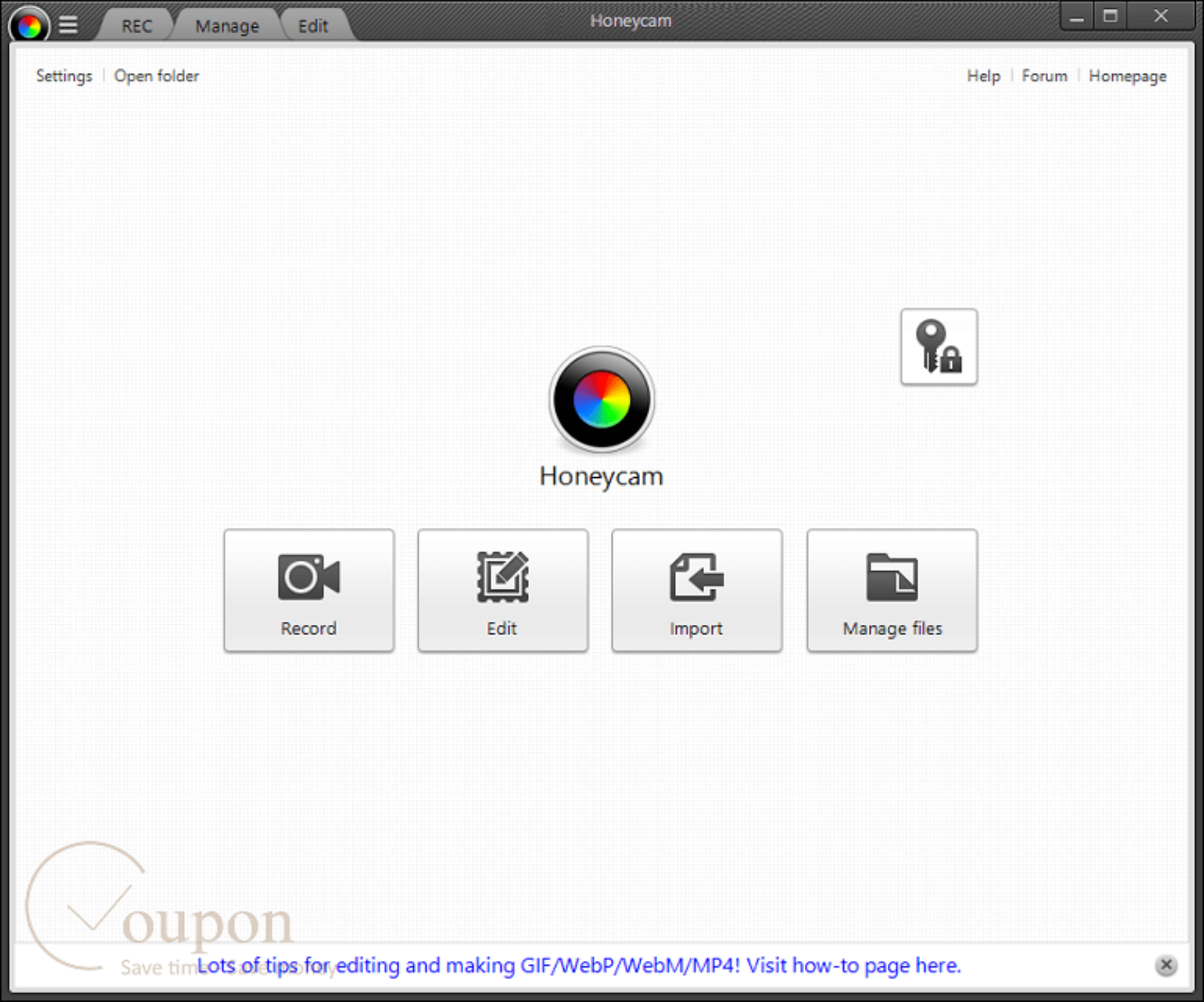Viewport: 1204px width, 1002px height.
Task: Click the key and lock license button
Action: pyautogui.click(x=939, y=347)
